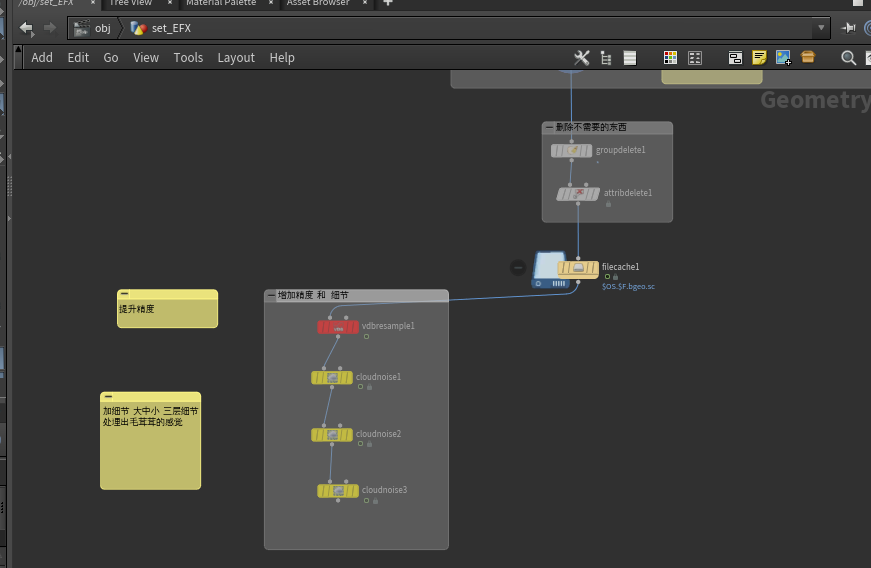Toggle the green flag under cloudnoise2
This screenshot has width=871, height=568.
click(361, 444)
